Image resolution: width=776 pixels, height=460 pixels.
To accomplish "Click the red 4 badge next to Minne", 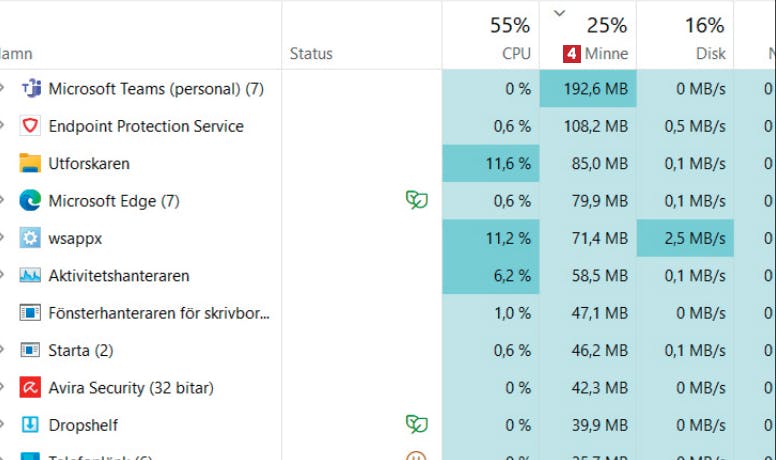I will [x=572, y=53].
